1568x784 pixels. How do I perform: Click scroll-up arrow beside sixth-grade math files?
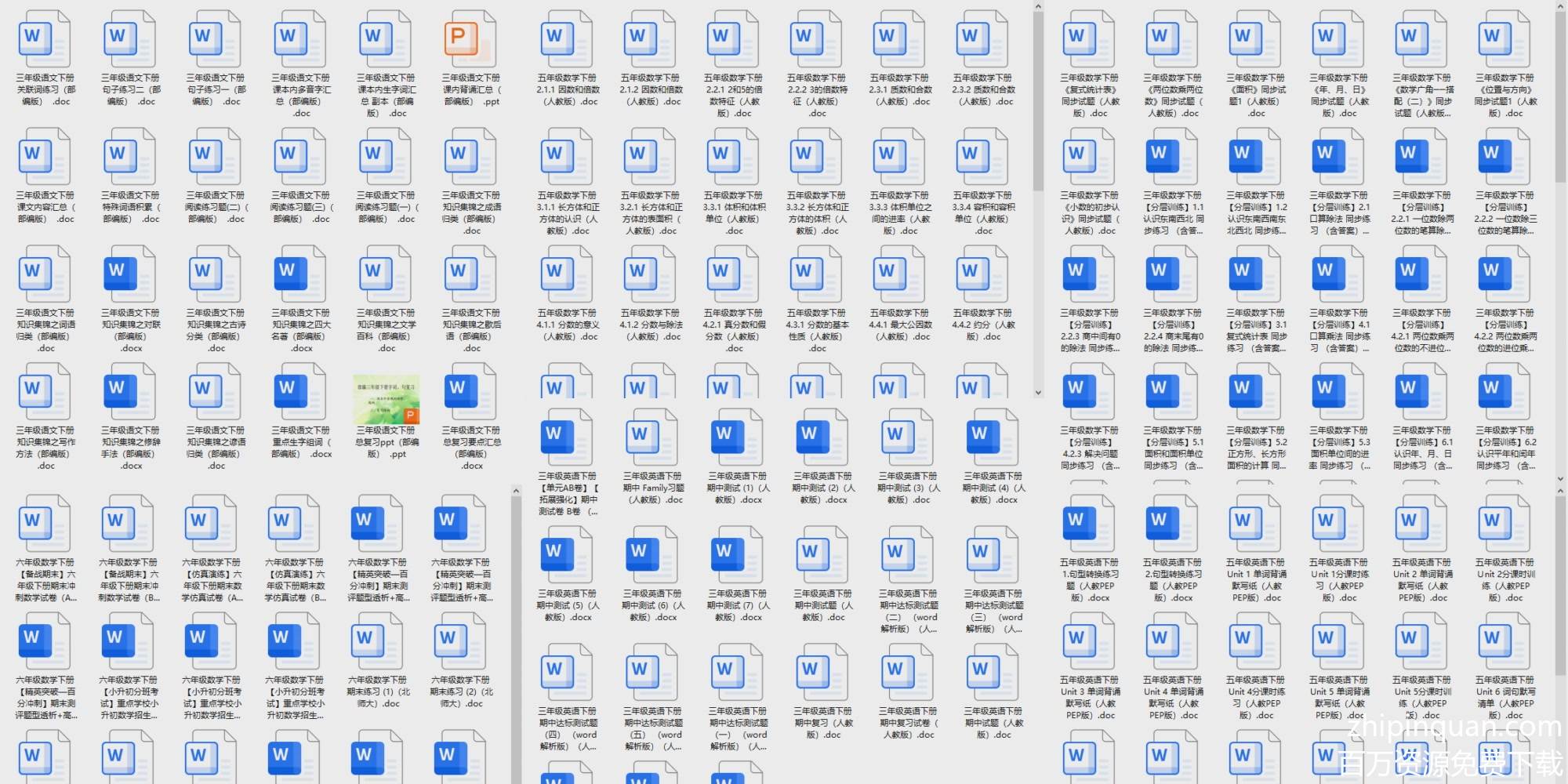pyautogui.click(x=516, y=492)
